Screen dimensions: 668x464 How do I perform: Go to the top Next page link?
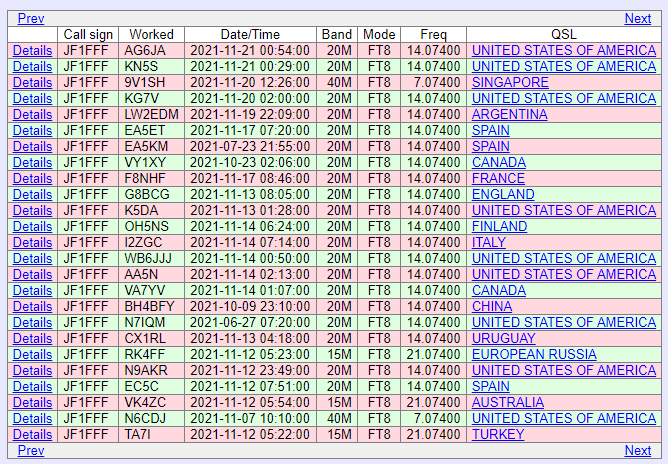(638, 18)
